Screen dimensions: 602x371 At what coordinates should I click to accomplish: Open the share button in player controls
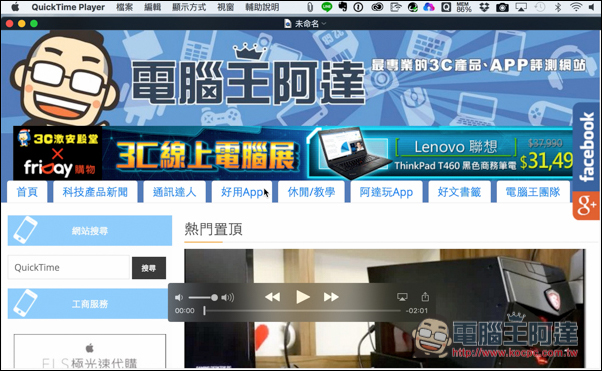tap(425, 296)
